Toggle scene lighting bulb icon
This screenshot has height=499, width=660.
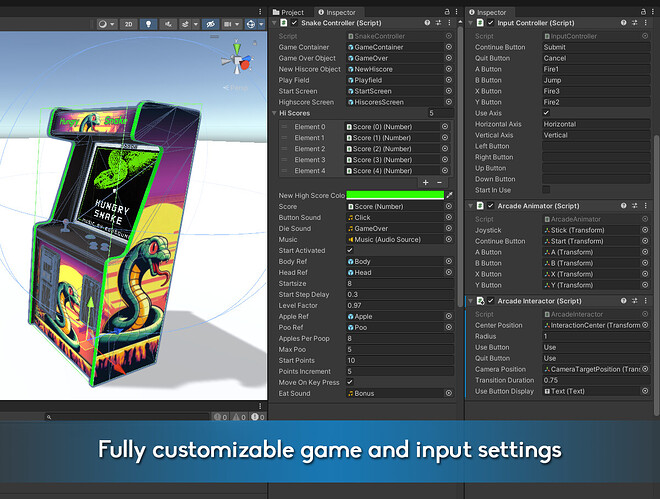(148, 24)
